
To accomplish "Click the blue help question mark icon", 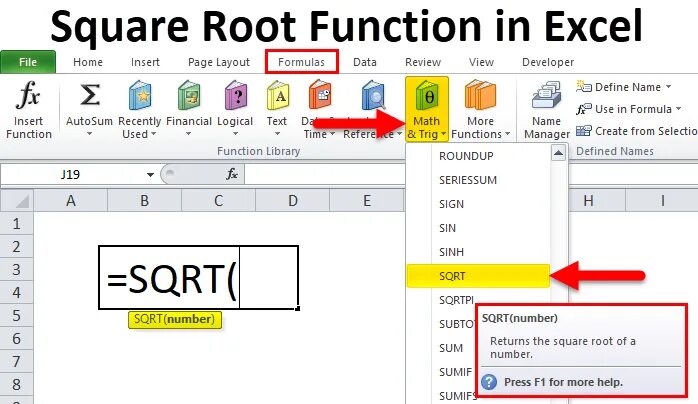I will point(489,382).
